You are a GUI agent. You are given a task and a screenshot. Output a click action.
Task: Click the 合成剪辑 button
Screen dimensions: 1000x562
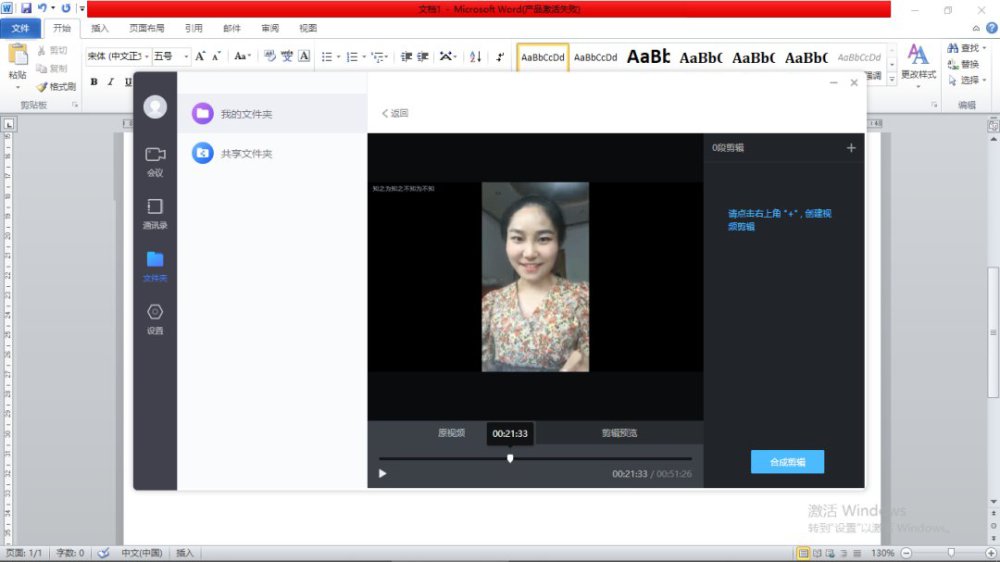pos(787,462)
